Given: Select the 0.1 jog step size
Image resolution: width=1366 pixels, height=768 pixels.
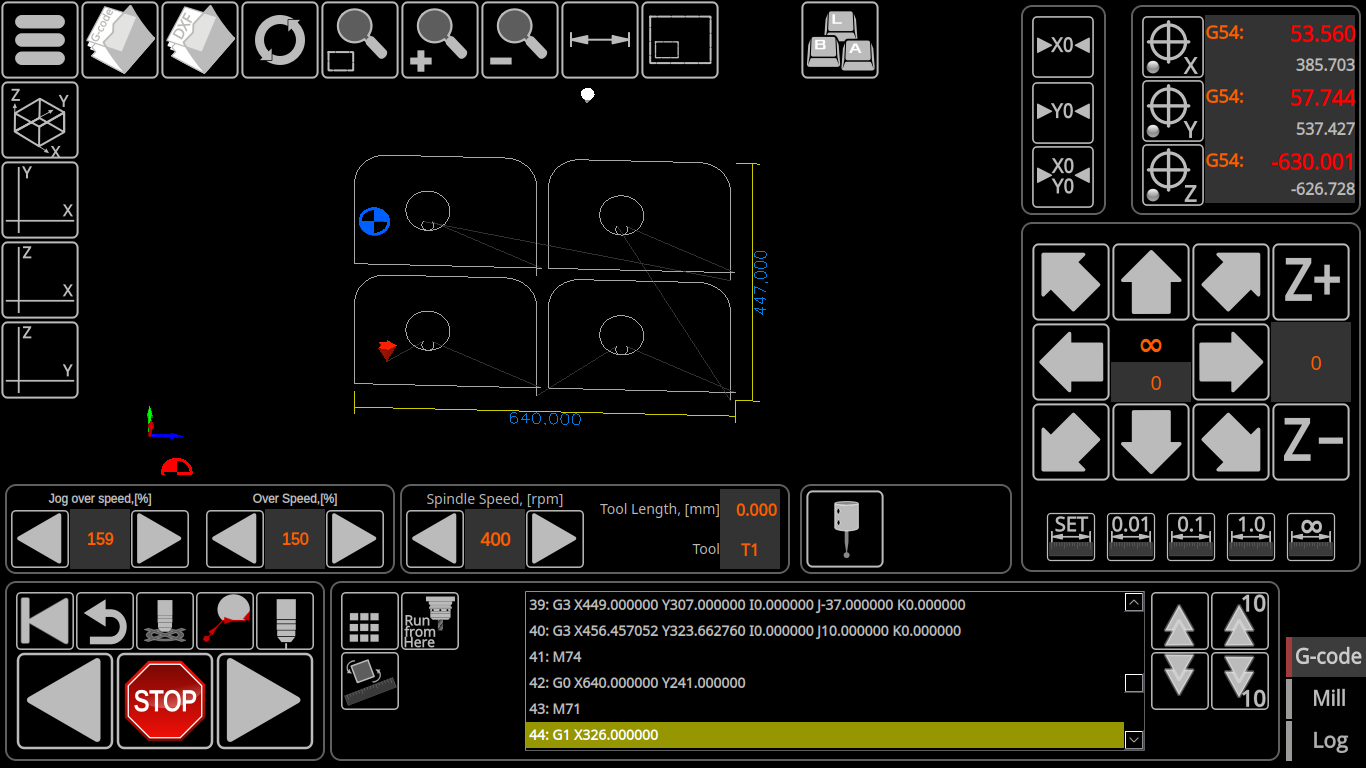Looking at the screenshot, I should pyautogui.click(x=1191, y=537).
